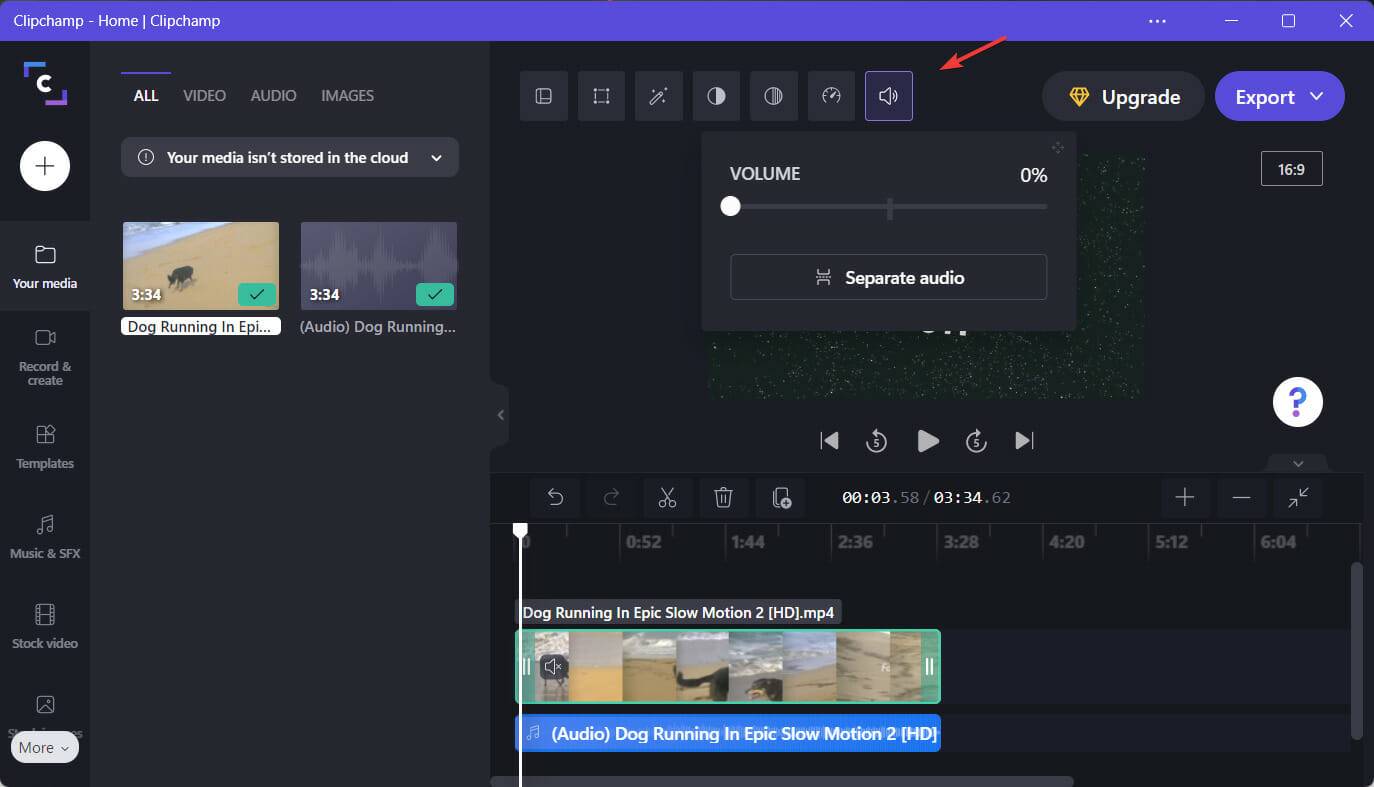Image resolution: width=1374 pixels, height=787 pixels.
Task: Select the Split scissors tool in timeline
Action: [x=667, y=497]
